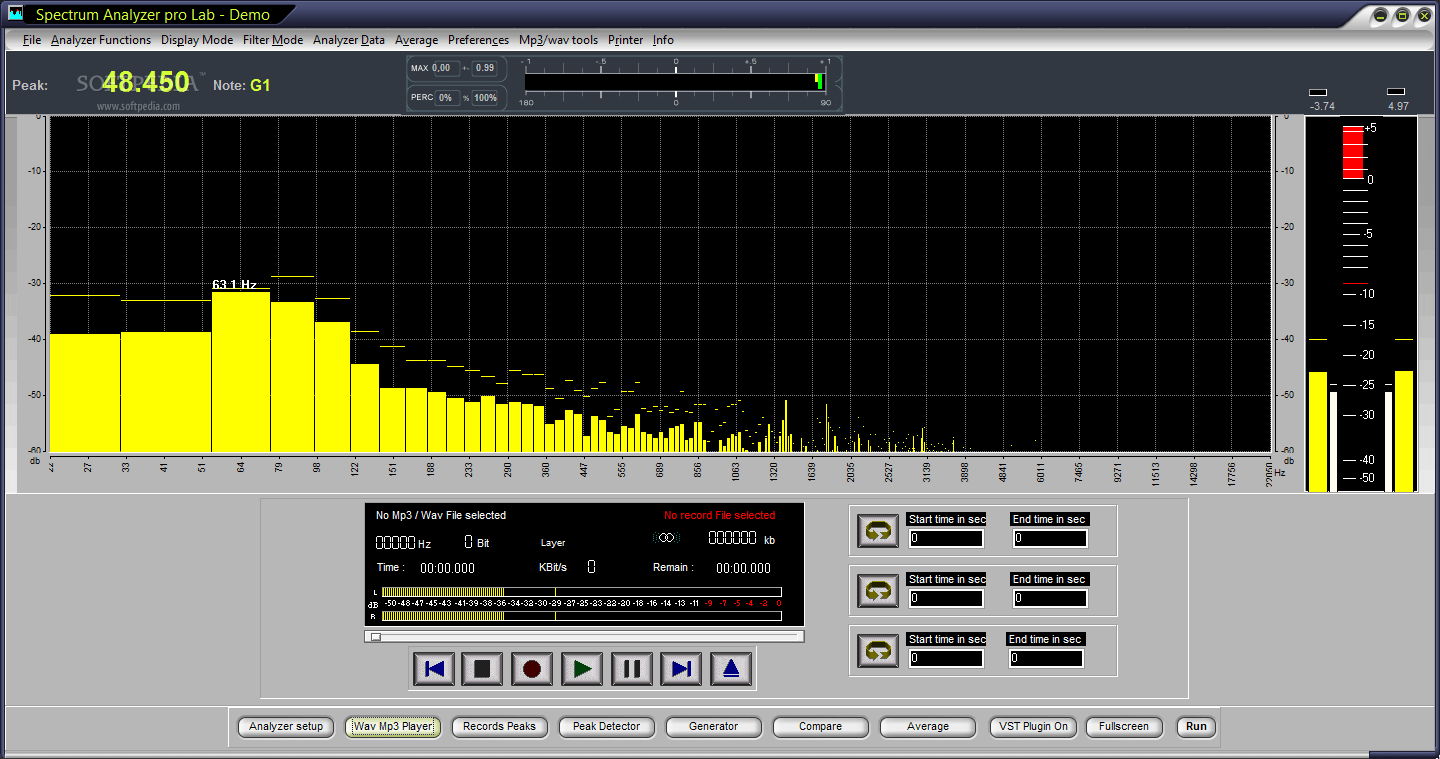Toggle the Wav Mp3 Player panel

coord(392,727)
